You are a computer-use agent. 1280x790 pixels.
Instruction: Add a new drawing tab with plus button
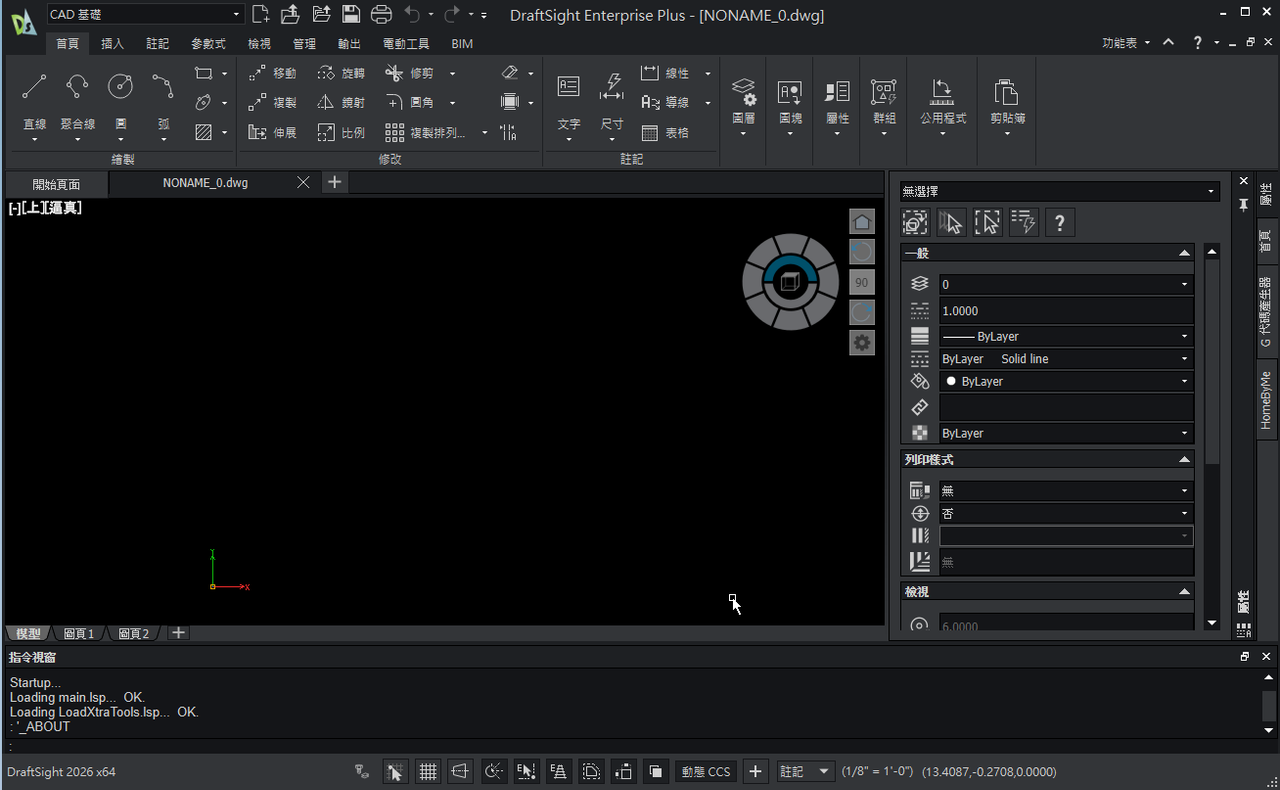(335, 182)
